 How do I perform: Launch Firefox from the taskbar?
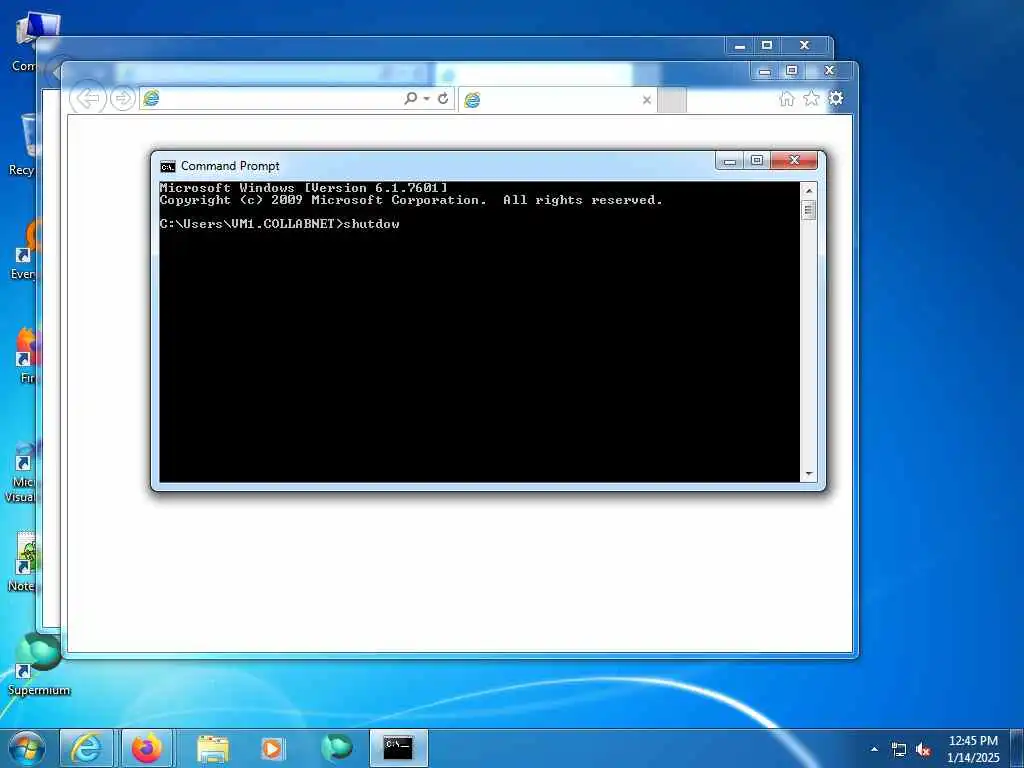147,748
